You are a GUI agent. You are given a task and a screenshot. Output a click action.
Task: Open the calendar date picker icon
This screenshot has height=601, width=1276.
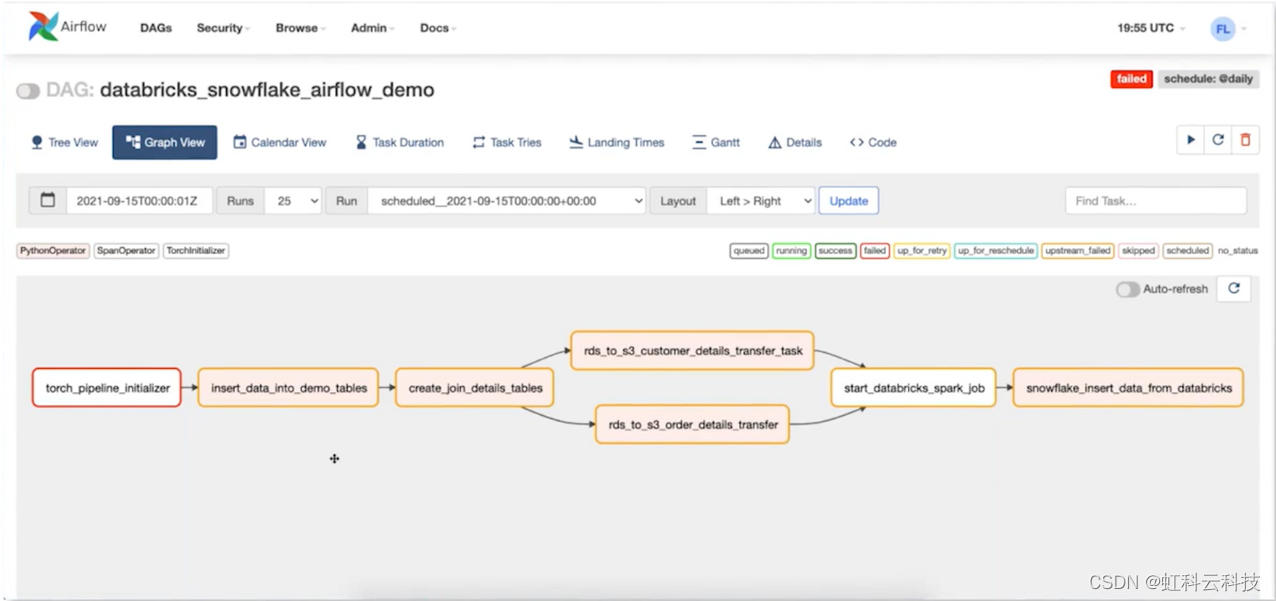coord(47,201)
